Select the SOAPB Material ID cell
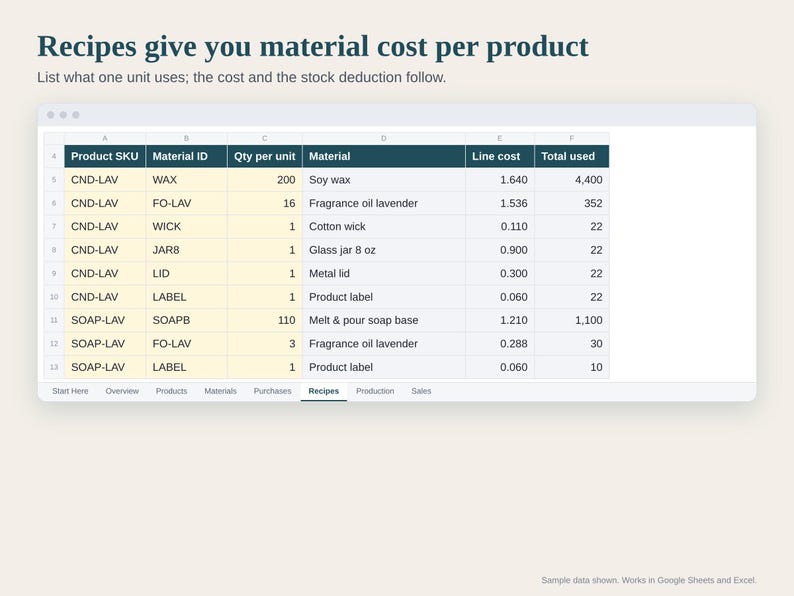Image resolution: width=794 pixels, height=596 pixels. (x=186, y=320)
